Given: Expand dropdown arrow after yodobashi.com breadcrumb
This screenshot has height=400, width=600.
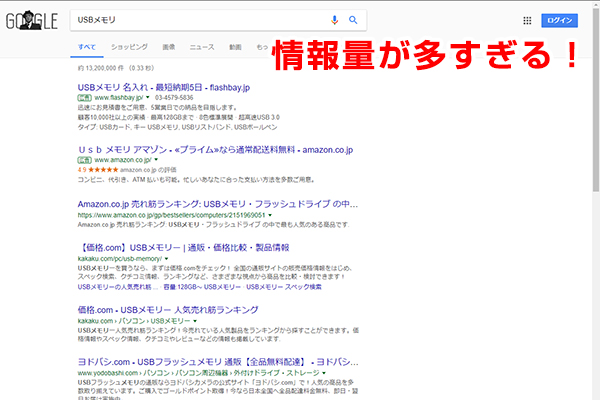Looking at the screenshot, I should tap(324, 373).
